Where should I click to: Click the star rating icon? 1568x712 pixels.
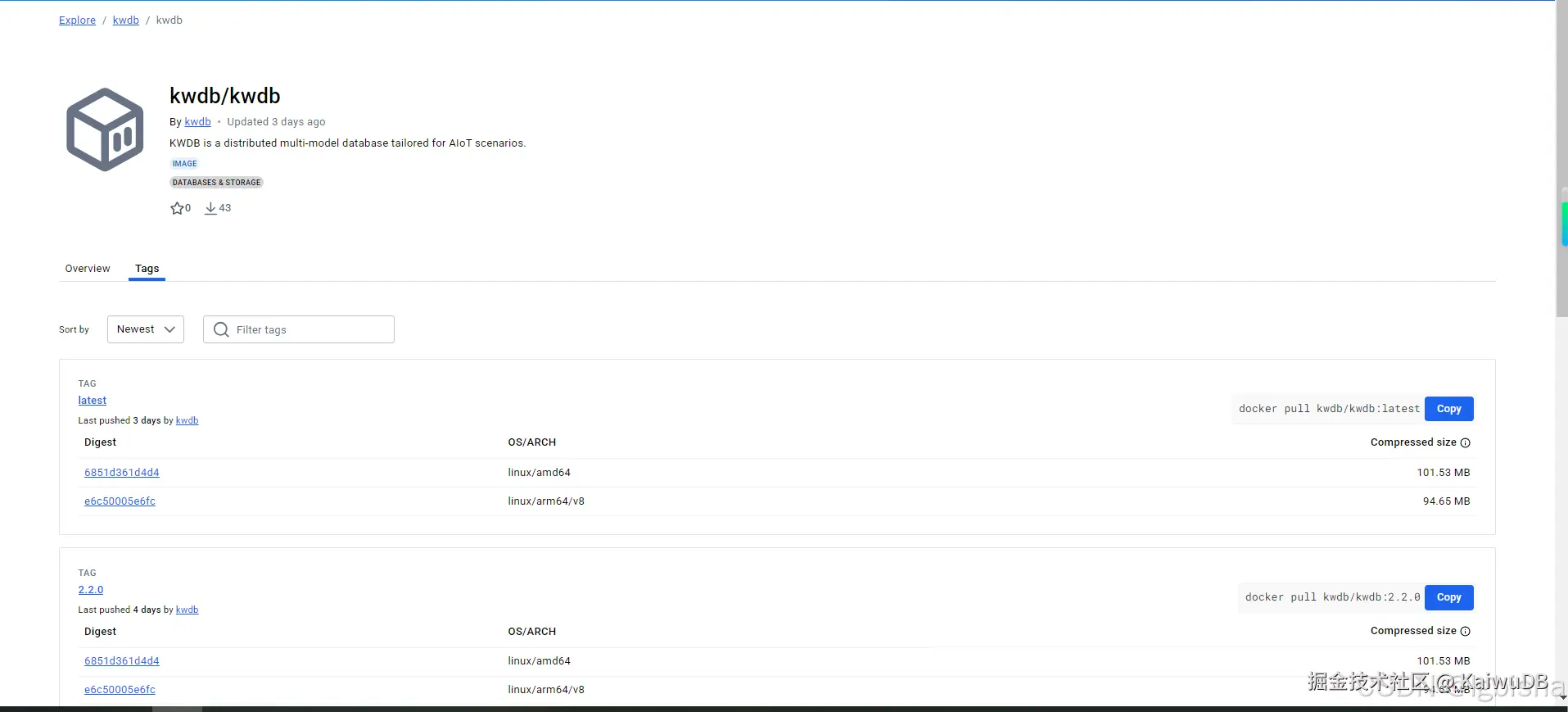(x=177, y=208)
